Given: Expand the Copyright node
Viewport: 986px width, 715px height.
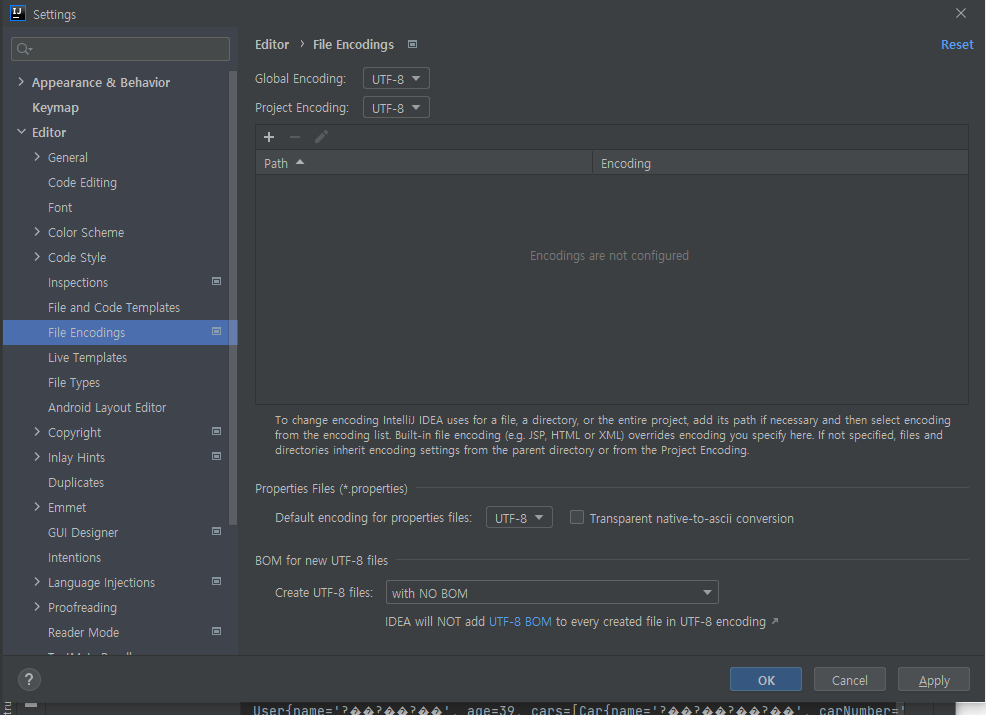Looking at the screenshot, I should 36,432.
